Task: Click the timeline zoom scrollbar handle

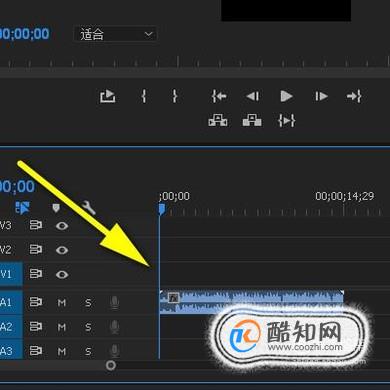Action: 111,365
